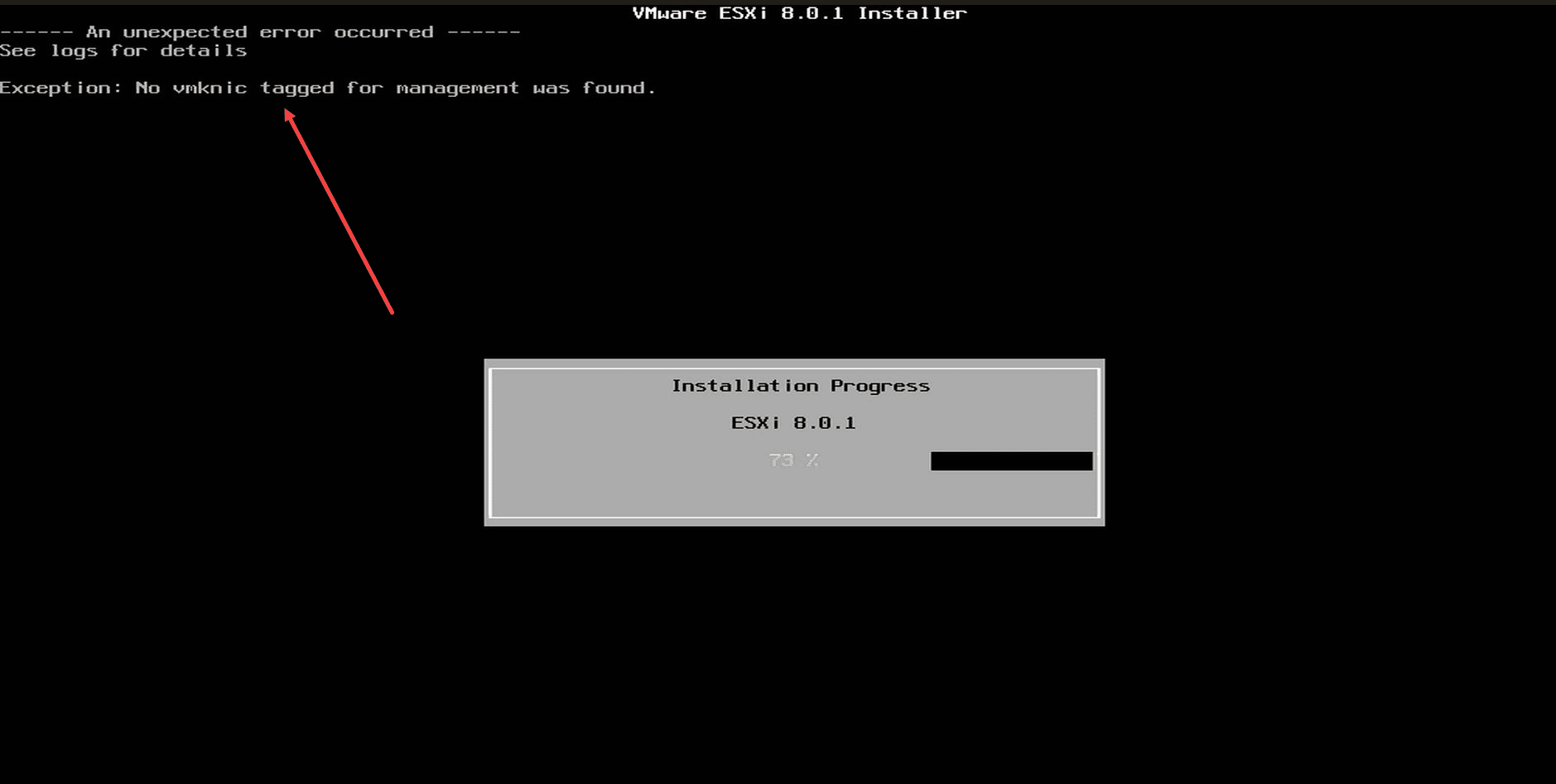Click the "Installation Progress" dialog heading

[801, 386]
